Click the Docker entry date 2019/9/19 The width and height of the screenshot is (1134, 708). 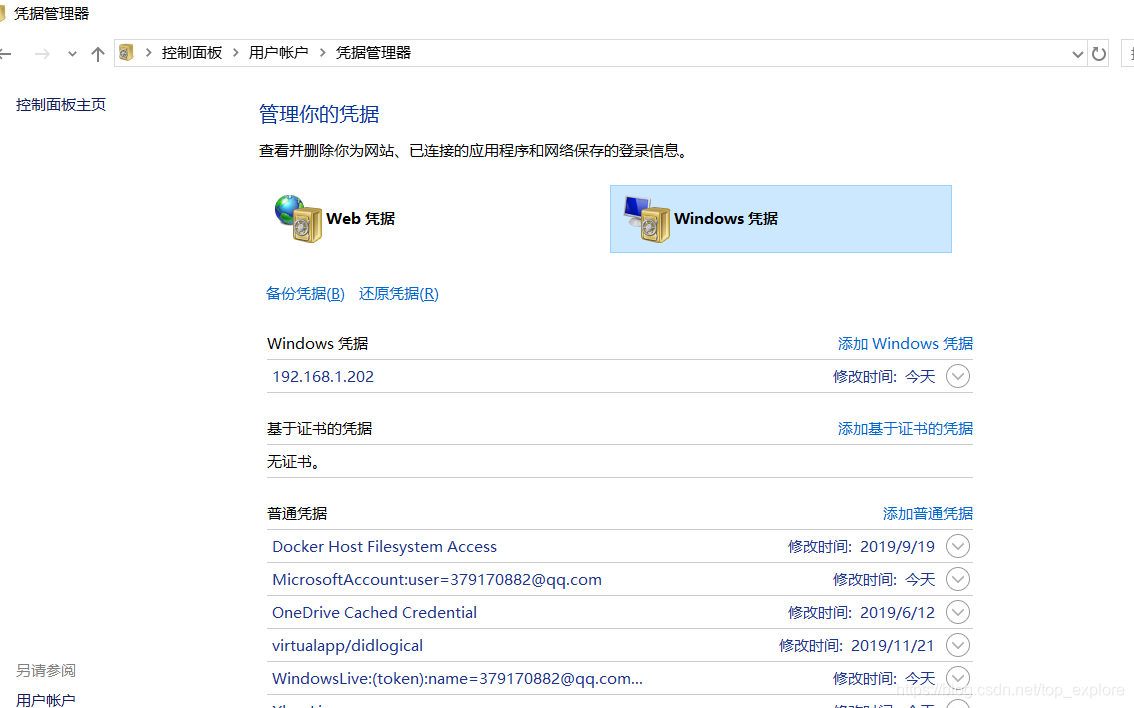[x=897, y=547]
